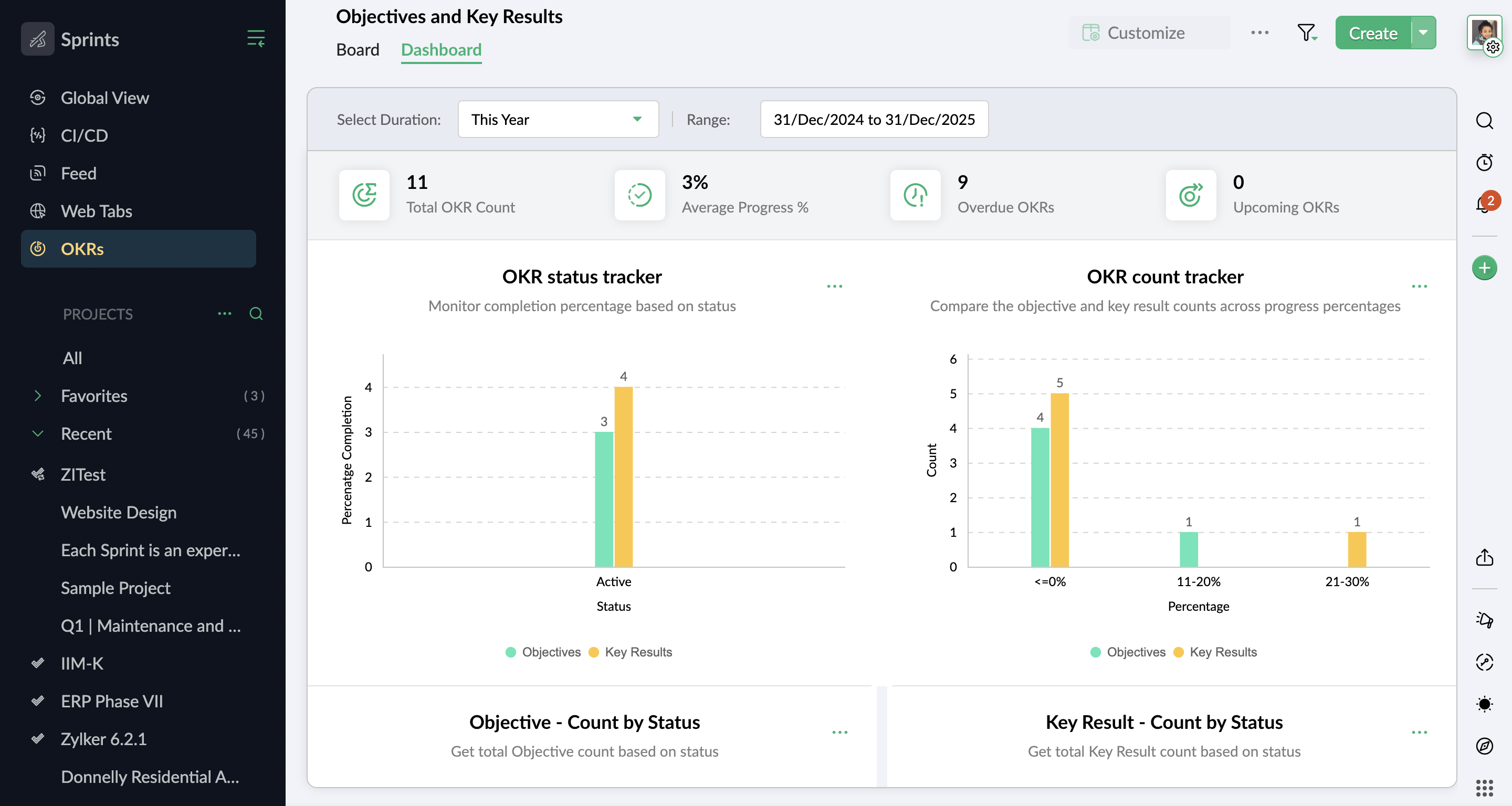Select All projects
The height and width of the screenshot is (806, 1512).
[x=73, y=358]
